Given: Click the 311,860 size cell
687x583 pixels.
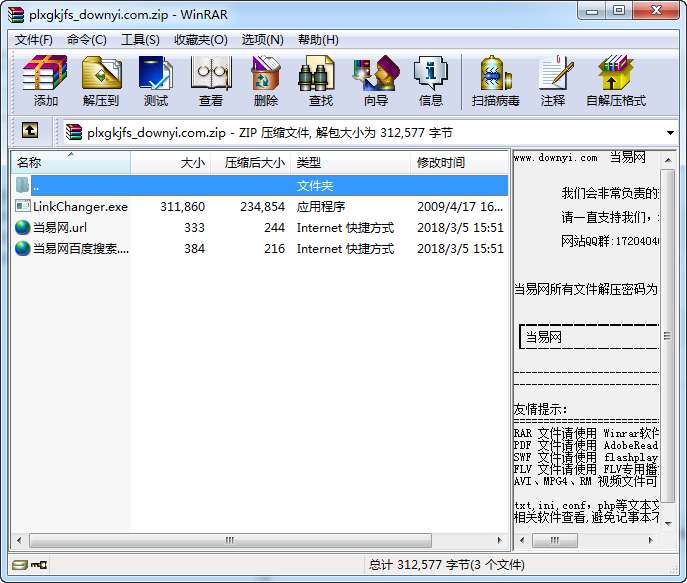Looking at the screenshot, I should (182, 206).
